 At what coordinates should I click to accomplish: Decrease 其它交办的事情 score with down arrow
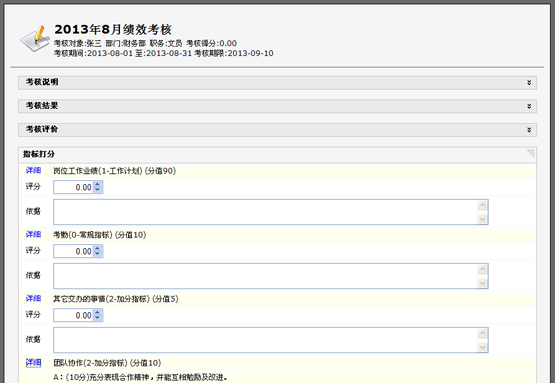pos(98,318)
